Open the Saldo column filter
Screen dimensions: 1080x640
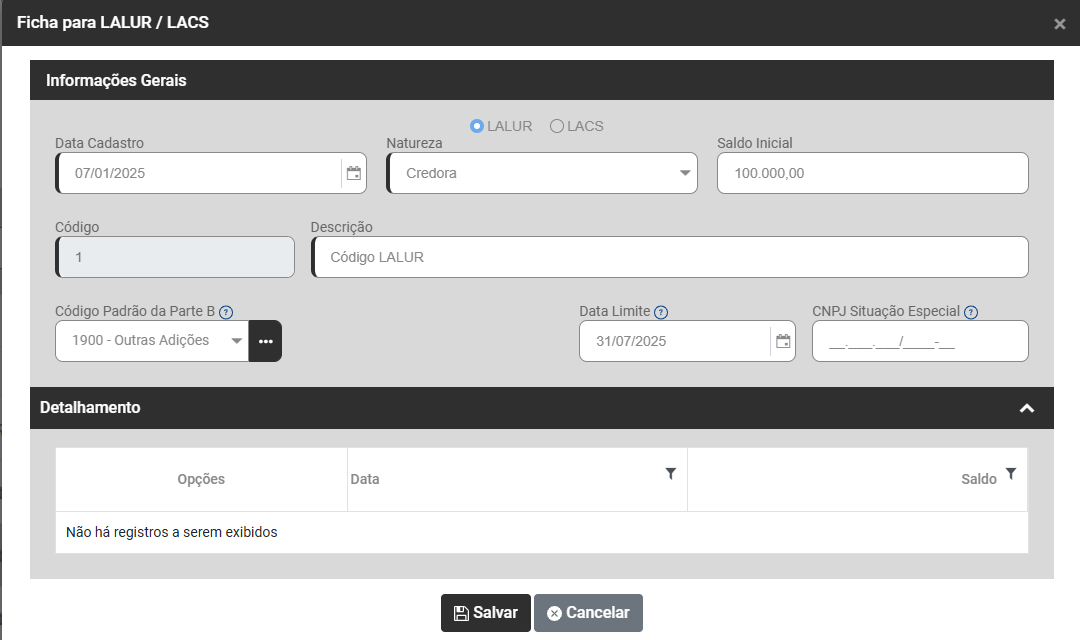click(x=1011, y=474)
